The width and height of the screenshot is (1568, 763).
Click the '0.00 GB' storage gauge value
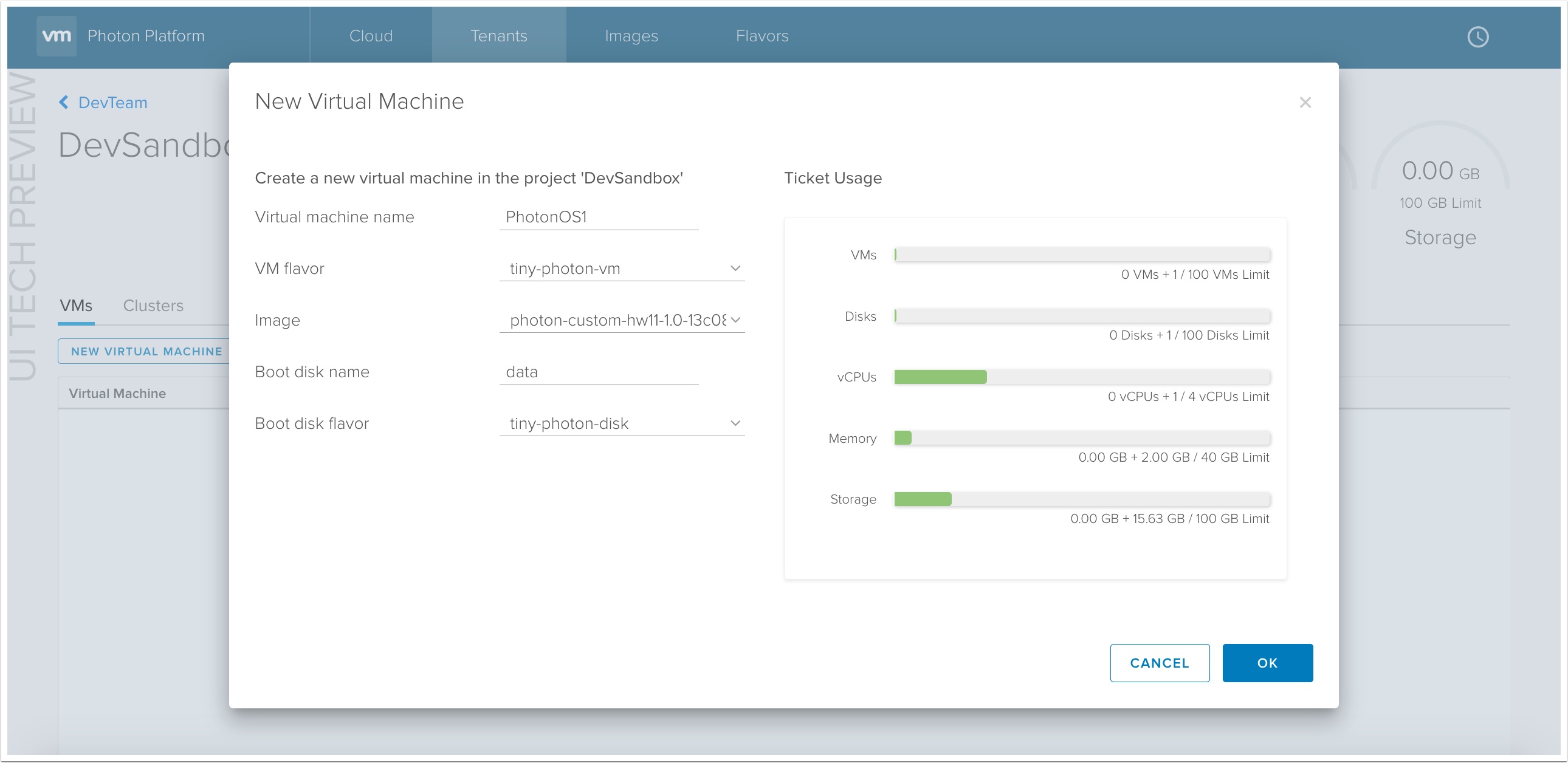[1440, 171]
